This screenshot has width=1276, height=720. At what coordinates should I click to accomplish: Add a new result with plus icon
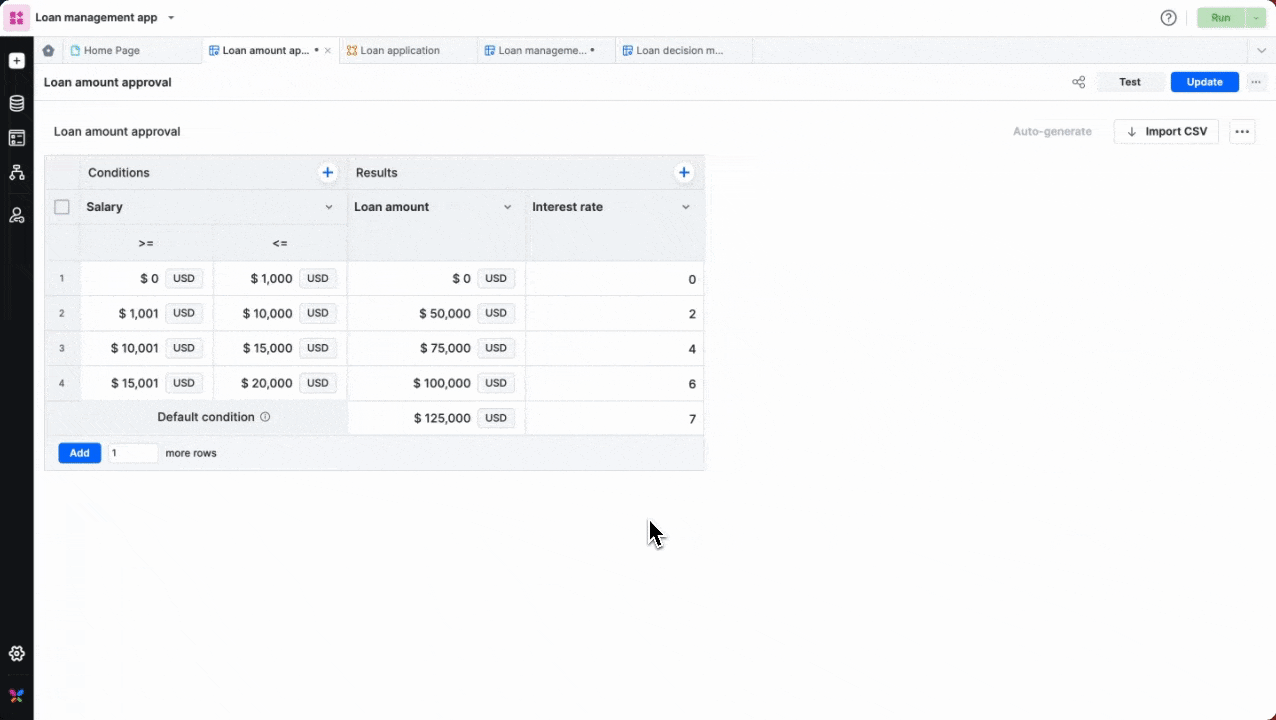684,173
